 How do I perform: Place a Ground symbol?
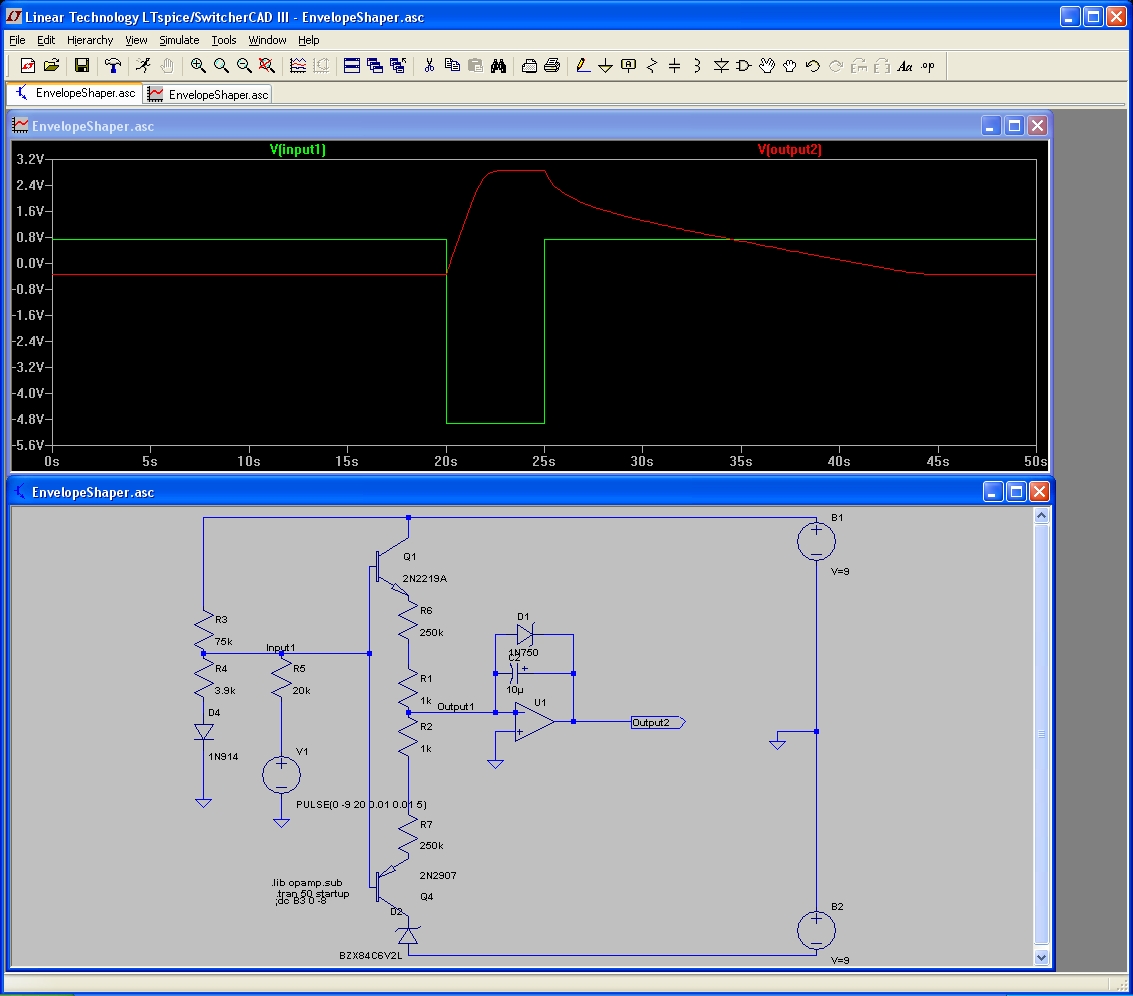(606, 66)
